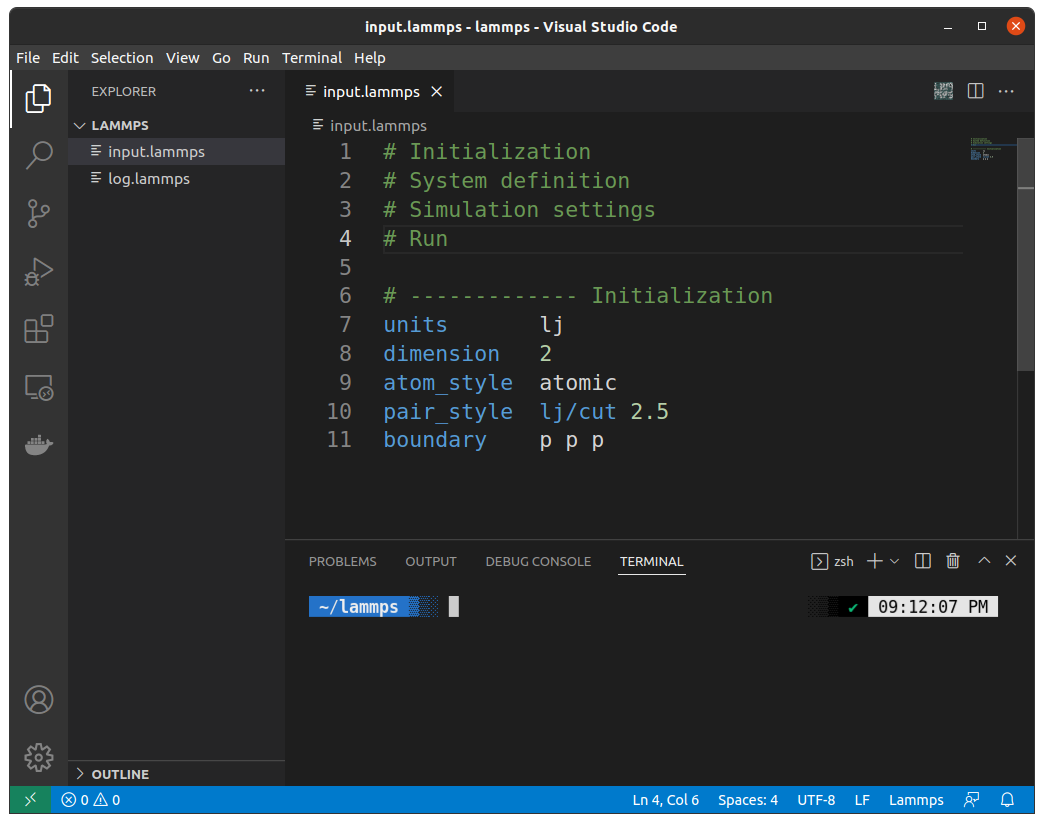Open the Explorer view in activity bar
The height and width of the screenshot is (823, 1044).
38,98
